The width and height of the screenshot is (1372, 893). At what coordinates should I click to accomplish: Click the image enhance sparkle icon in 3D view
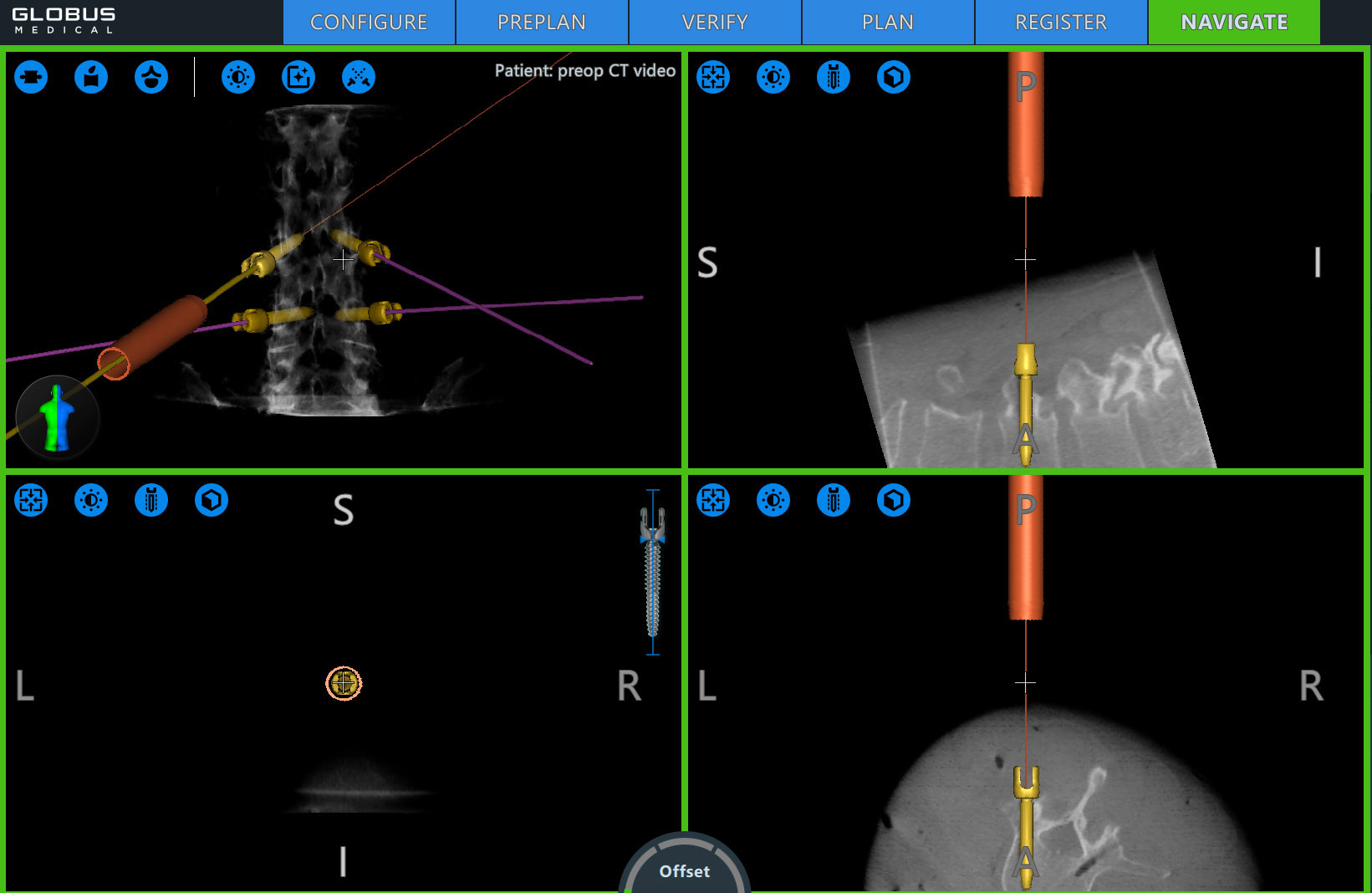click(298, 77)
